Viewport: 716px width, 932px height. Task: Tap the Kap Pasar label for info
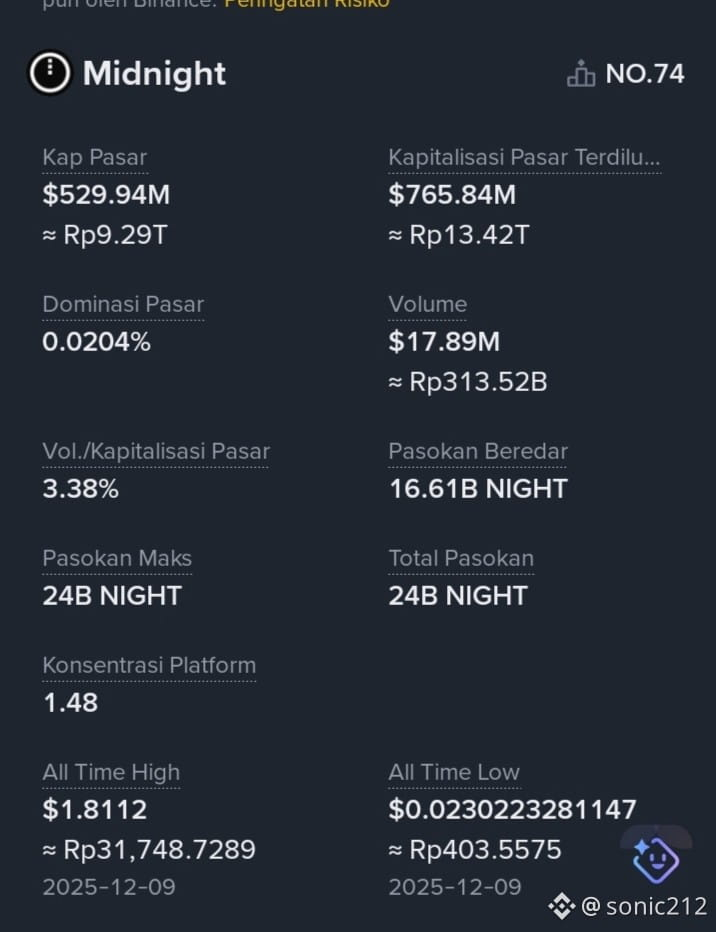[x=94, y=158]
